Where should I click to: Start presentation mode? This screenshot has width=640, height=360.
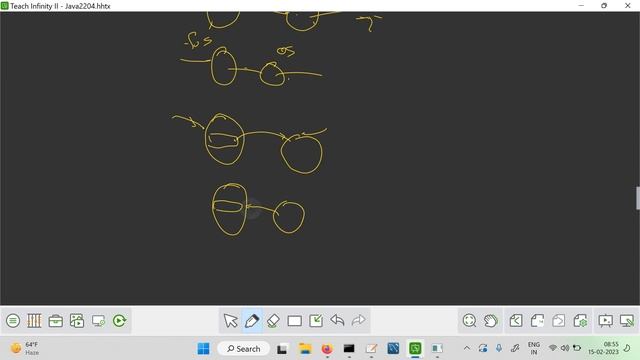tap(605, 321)
